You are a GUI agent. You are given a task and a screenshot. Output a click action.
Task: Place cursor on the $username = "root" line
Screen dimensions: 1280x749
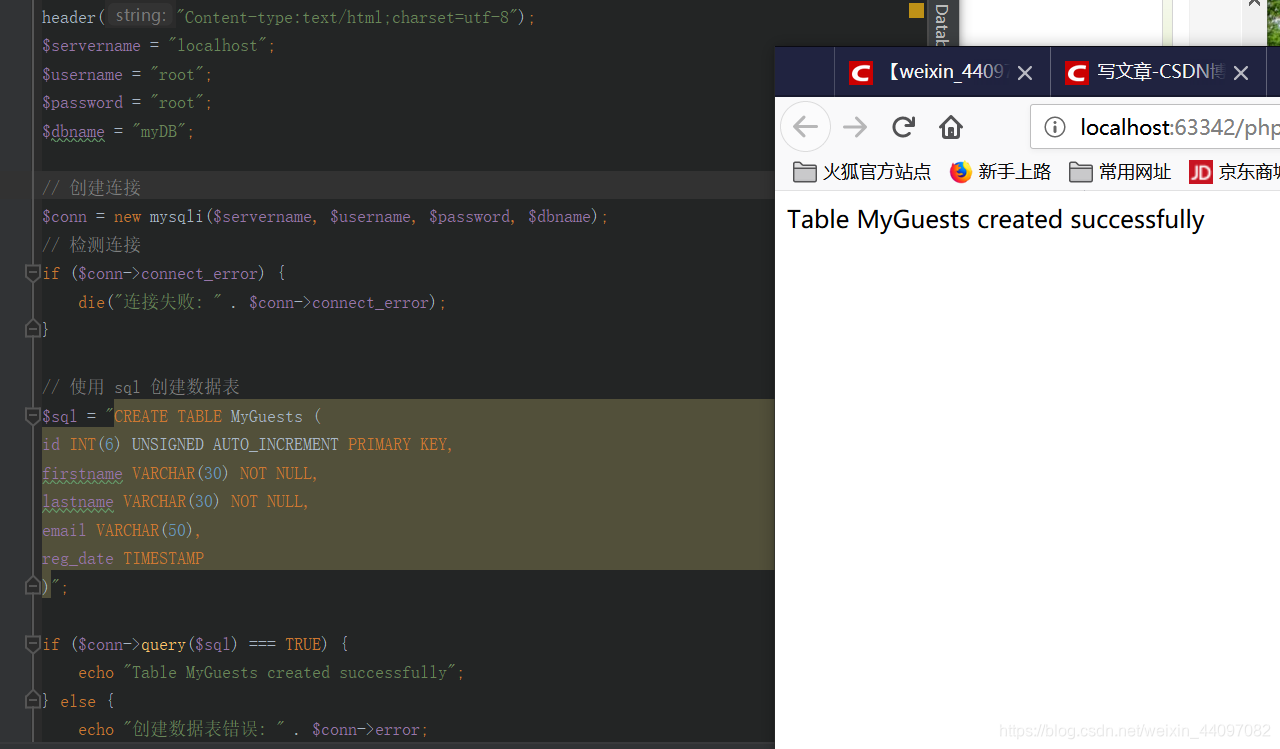point(127,75)
